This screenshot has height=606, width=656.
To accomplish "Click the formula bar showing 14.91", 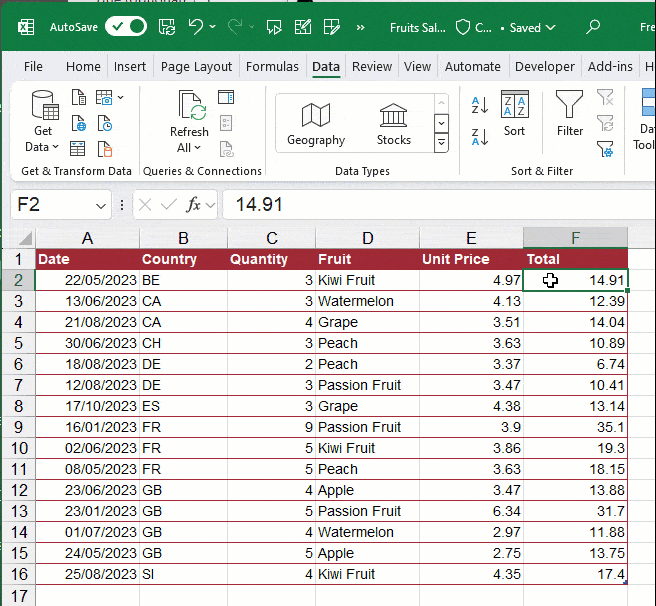I will (x=439, y=205).
